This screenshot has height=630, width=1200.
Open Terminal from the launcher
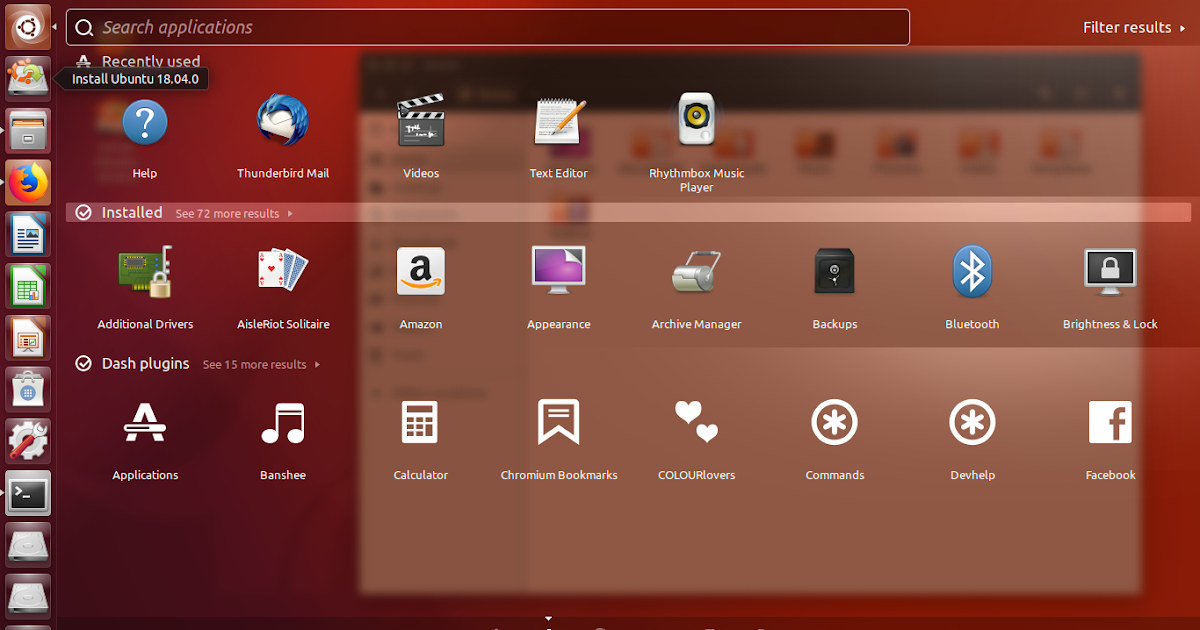tap(28, 493)
